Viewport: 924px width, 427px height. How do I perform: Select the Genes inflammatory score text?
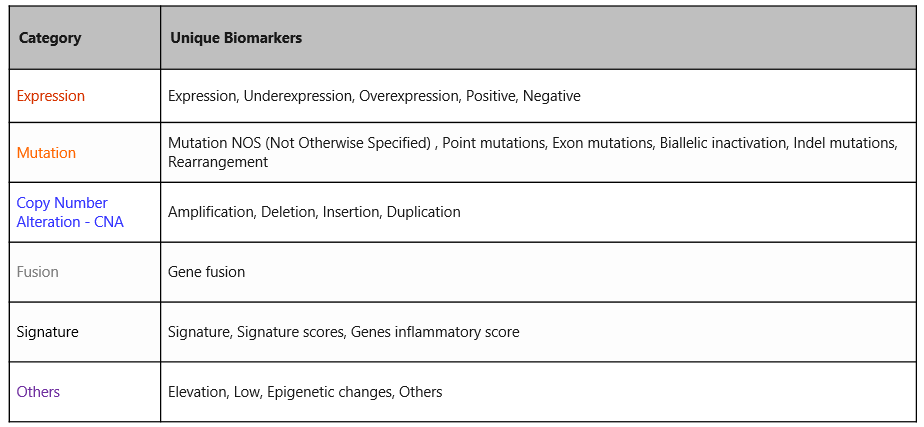point(434,332)
